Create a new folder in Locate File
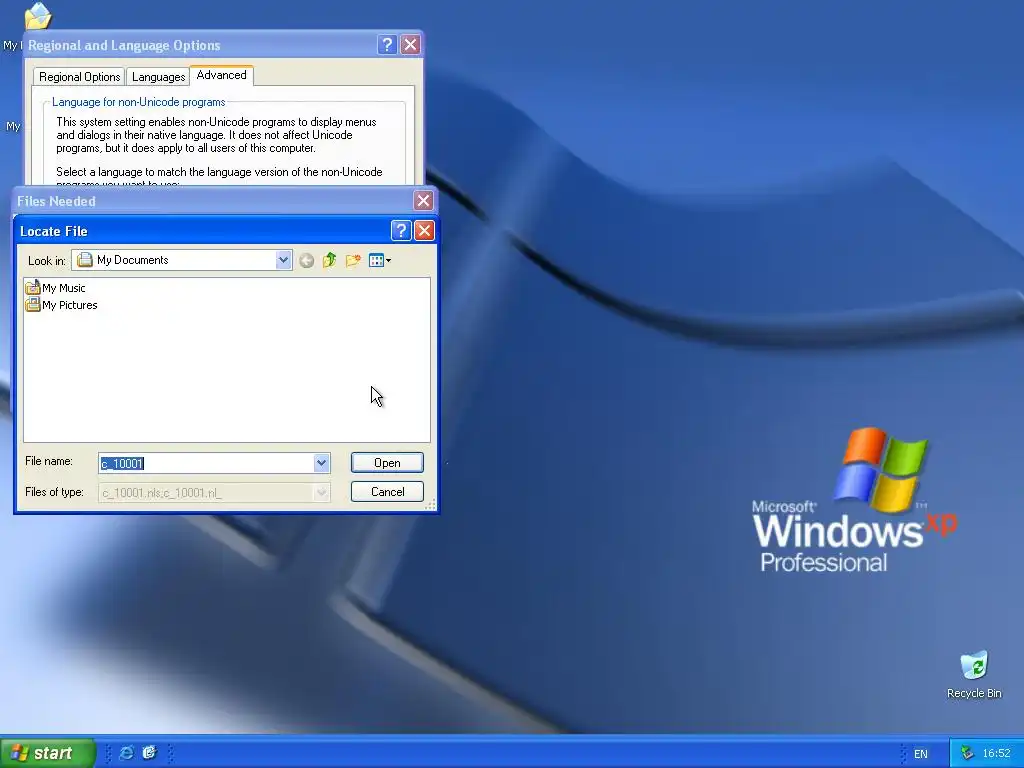1024x768 pixels. tap(353, 261)
